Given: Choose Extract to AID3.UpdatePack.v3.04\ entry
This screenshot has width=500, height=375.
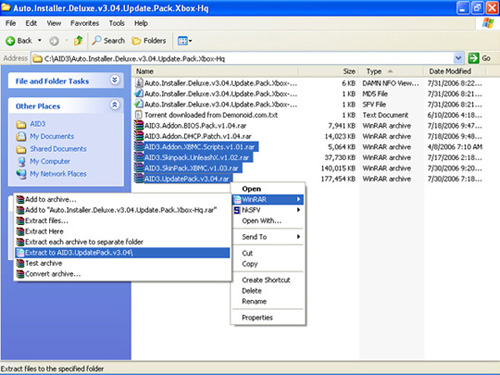Looking at the screenshot, I should pyautogui.click(x=123, y=253).
